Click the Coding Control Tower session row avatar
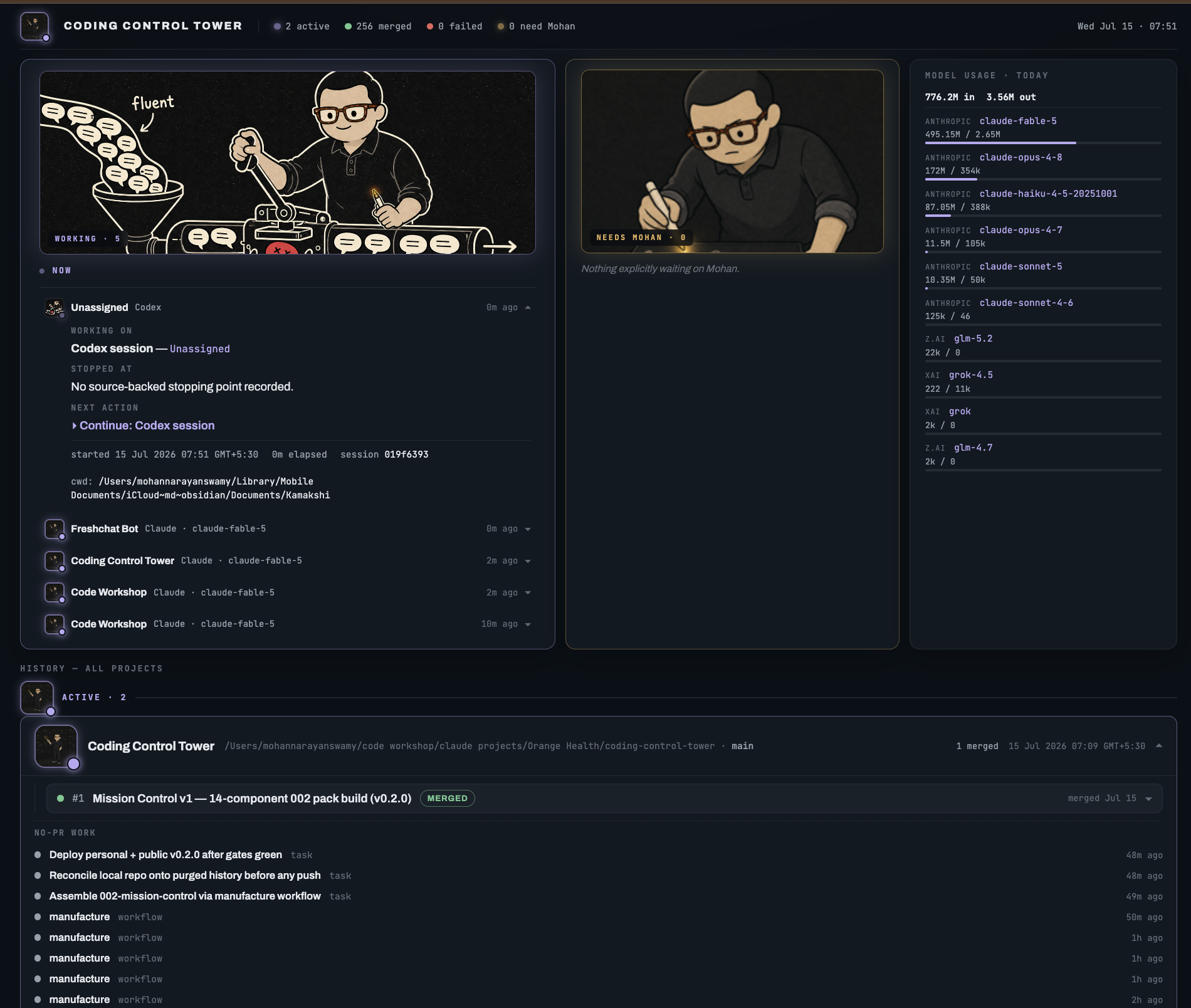1191x1008 pixels. 55,561
